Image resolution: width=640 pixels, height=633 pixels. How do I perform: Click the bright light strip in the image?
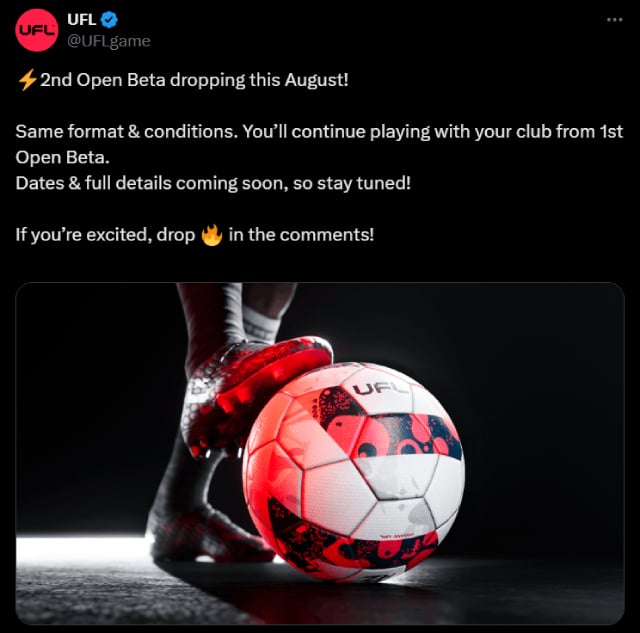click(x=82, y=549)
